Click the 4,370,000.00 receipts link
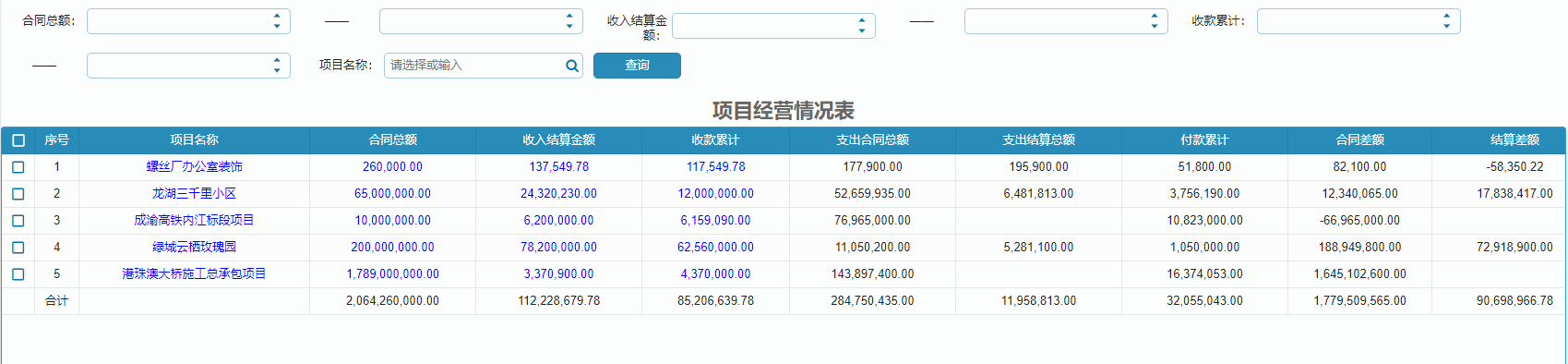 715,274
